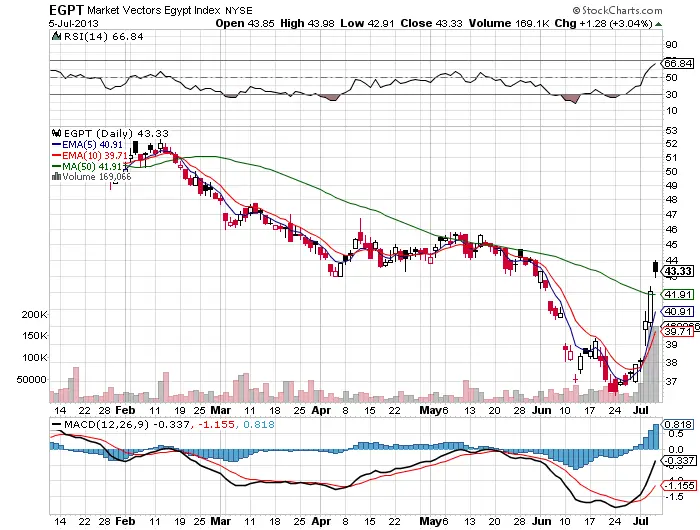Click Feb on the price chart date axis
Image resolution: width=700 pixels, height=530 pixels.
point(125,410)
